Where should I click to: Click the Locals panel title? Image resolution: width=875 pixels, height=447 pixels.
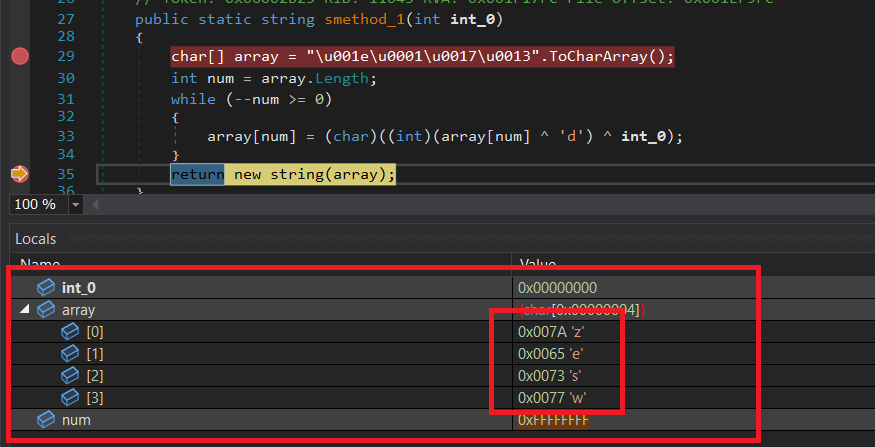coord(36,239)
